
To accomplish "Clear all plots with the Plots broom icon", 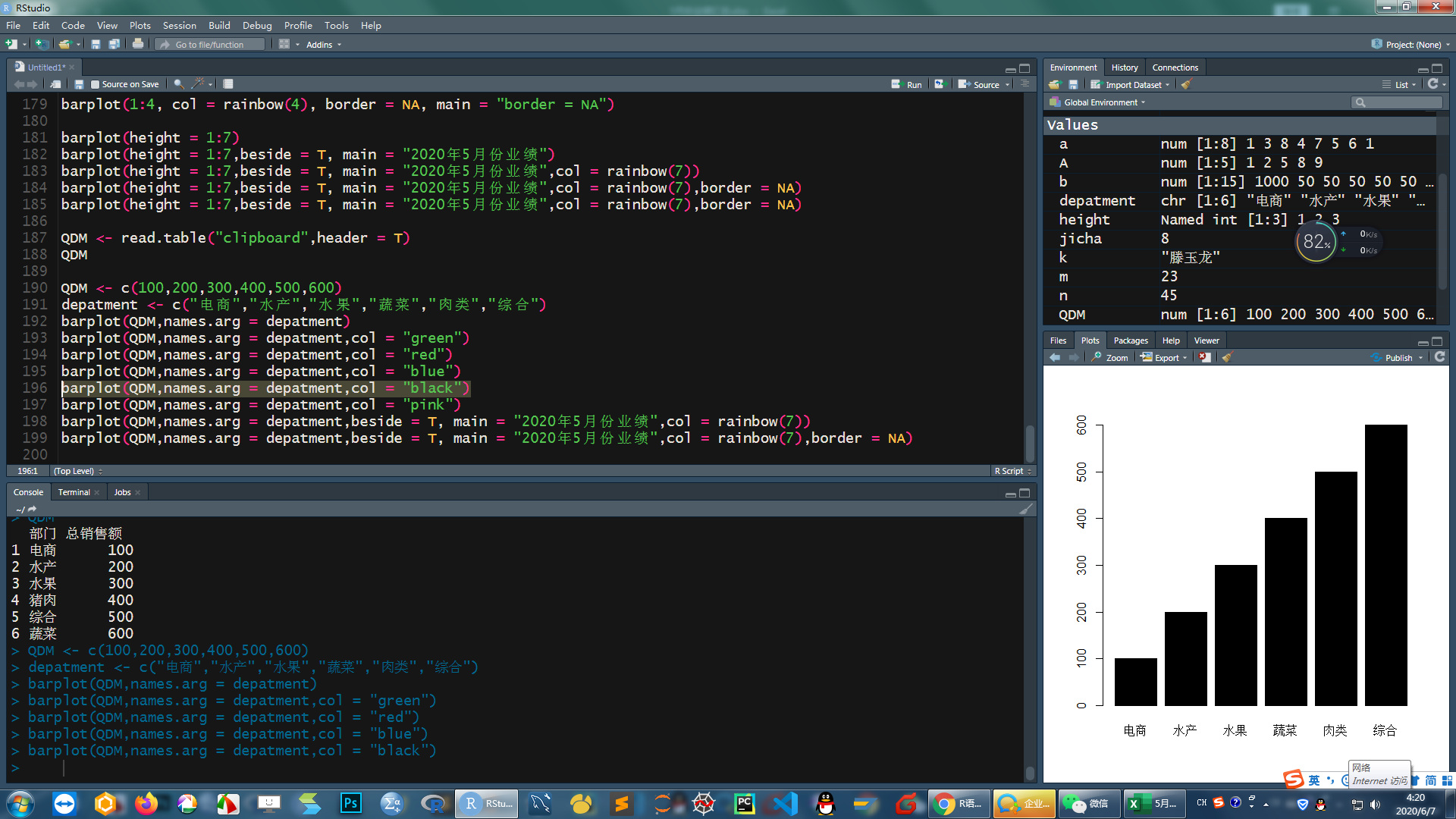I will tap(1228, 357).
